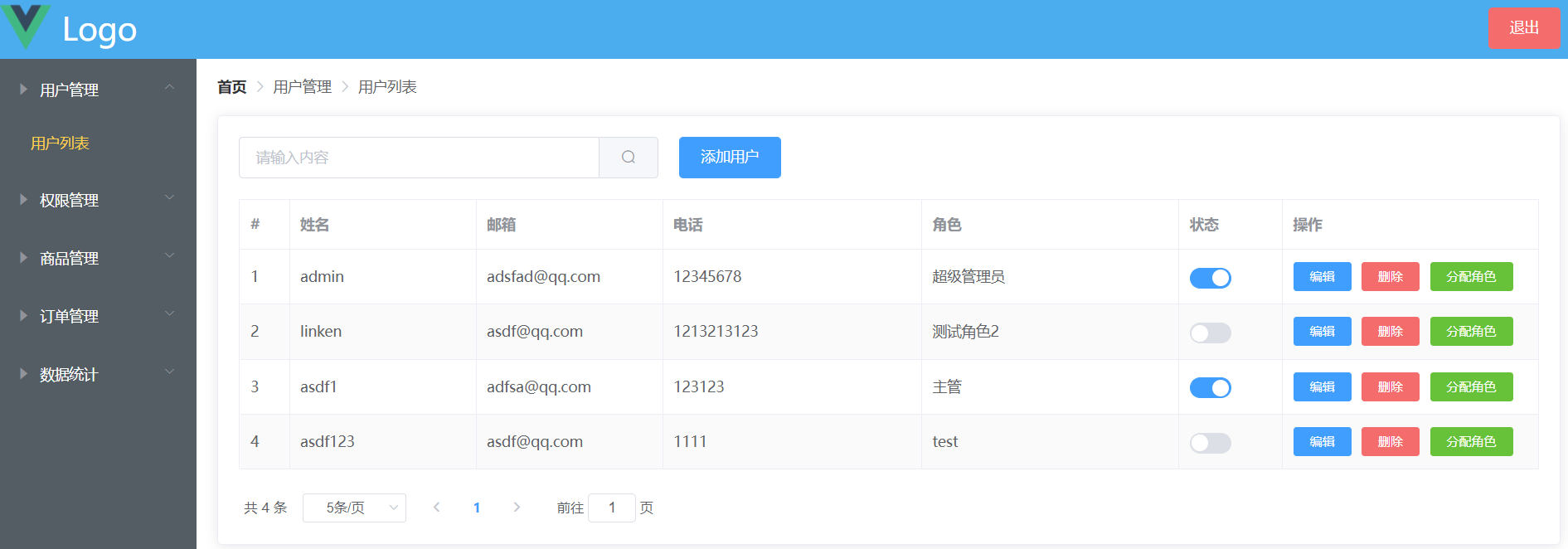
Task: Click 分配角色 for the admin row
Action: [x=1471, y=277]
